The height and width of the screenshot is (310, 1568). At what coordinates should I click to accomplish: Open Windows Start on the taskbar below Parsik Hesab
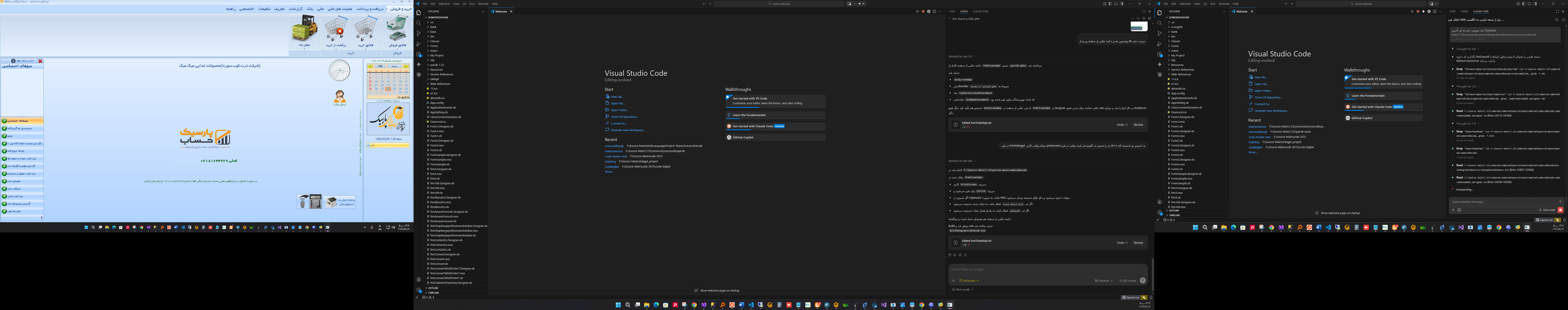[x=86, y=227]
